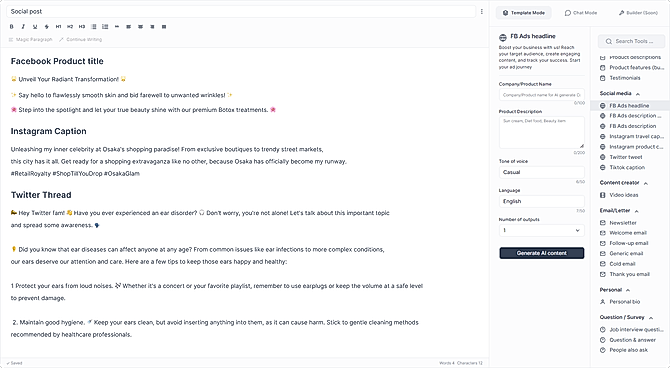Insert a numbered list
670x368 pixels.
(x=105, y=26)
